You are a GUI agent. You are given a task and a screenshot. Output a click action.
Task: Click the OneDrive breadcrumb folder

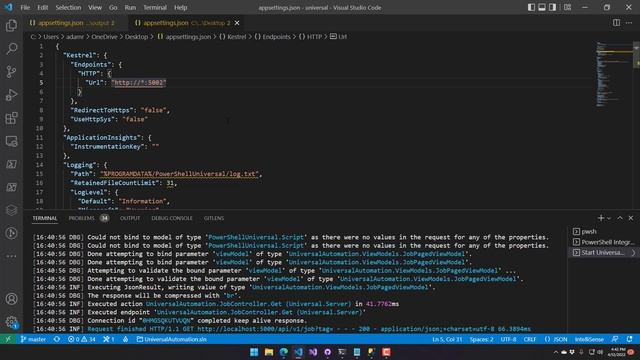point(104,37)
